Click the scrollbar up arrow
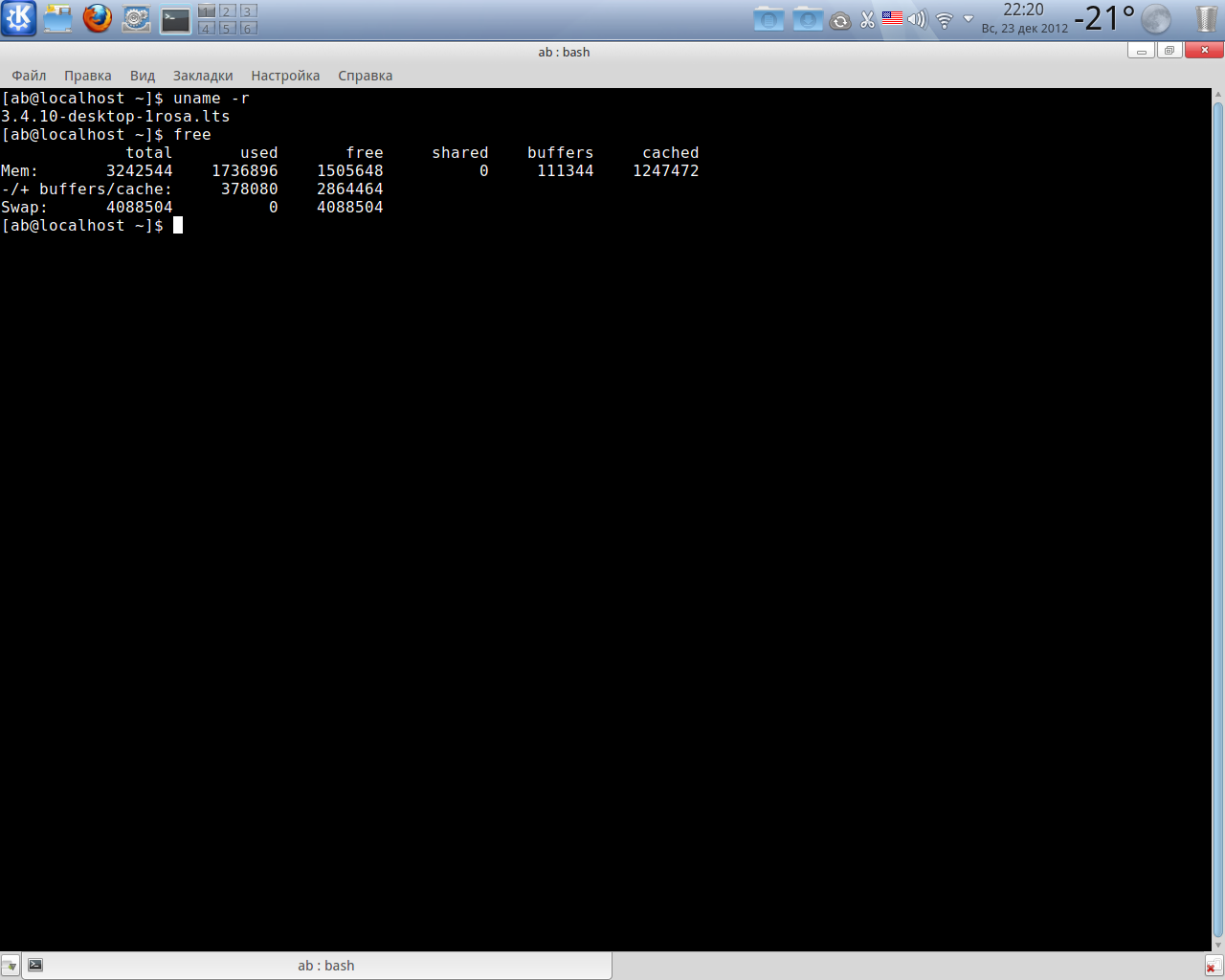This screenshot has width=1225, height=980. click(1218, 94)
